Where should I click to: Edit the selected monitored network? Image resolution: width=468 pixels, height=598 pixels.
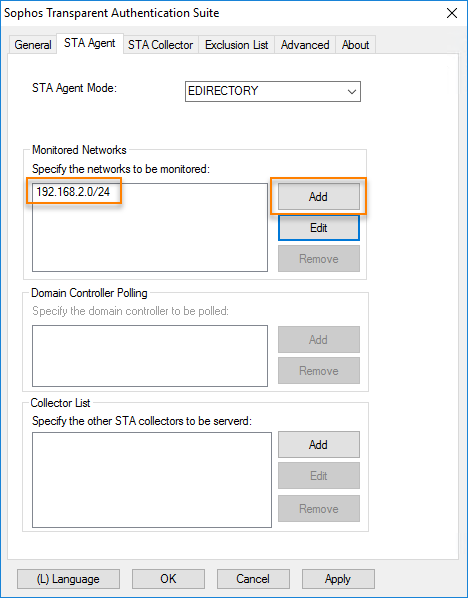click(x=318, y=228)
